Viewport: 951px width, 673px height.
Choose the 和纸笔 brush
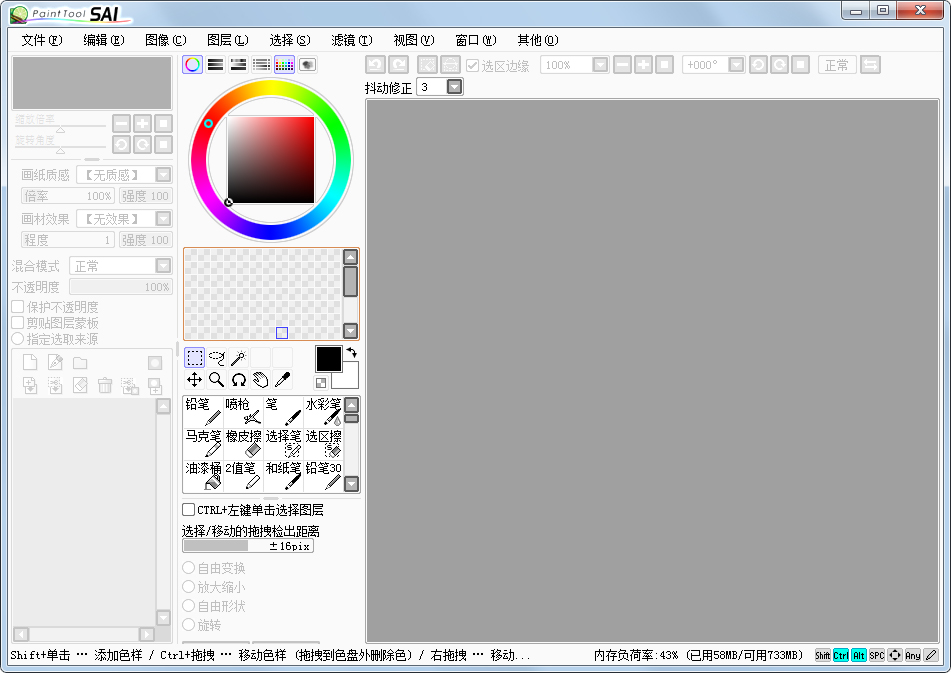(x=283, y=476)
